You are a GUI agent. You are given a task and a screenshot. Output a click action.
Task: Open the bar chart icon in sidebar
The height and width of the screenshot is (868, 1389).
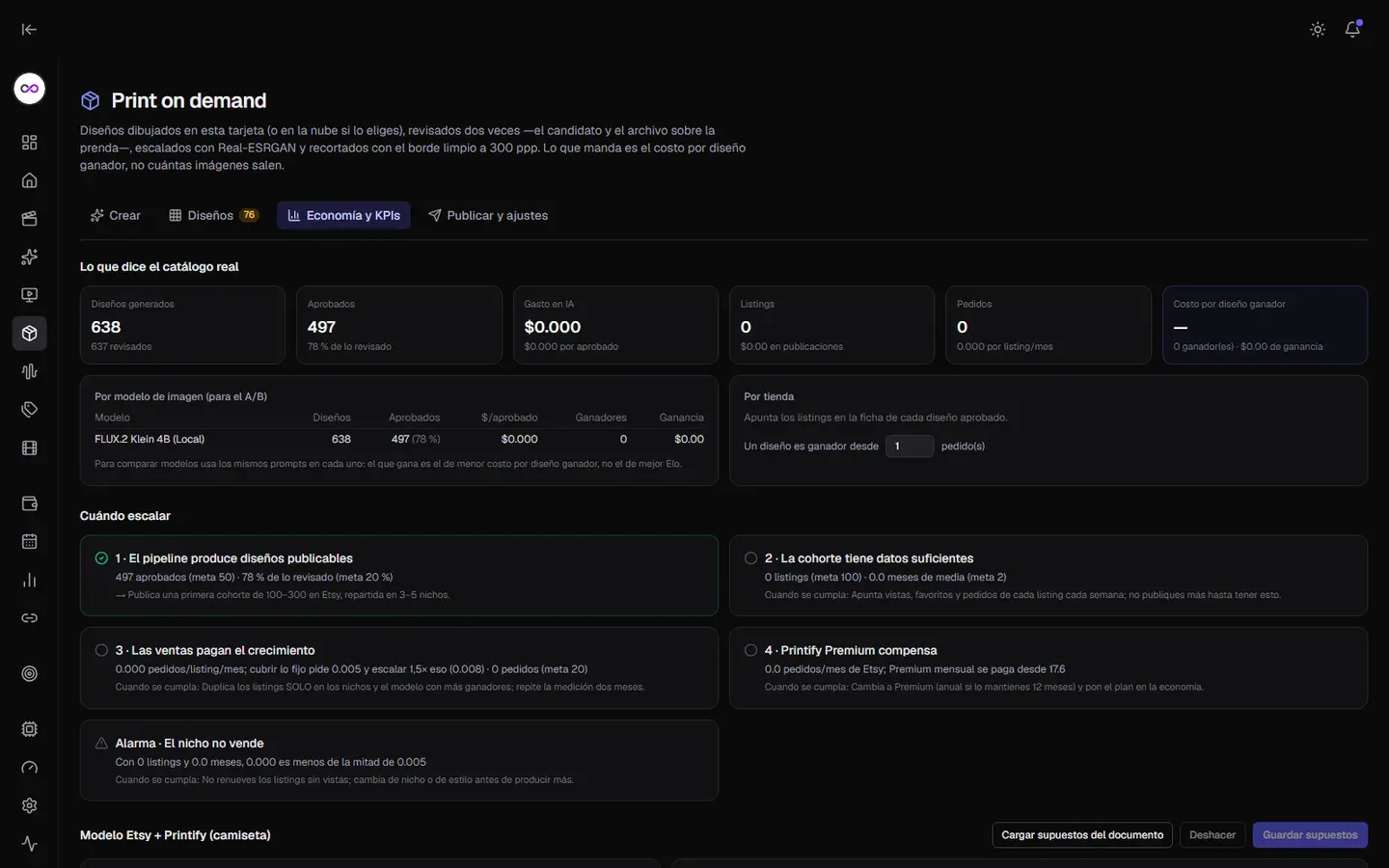pyautogui.click(x=30, y=580)
